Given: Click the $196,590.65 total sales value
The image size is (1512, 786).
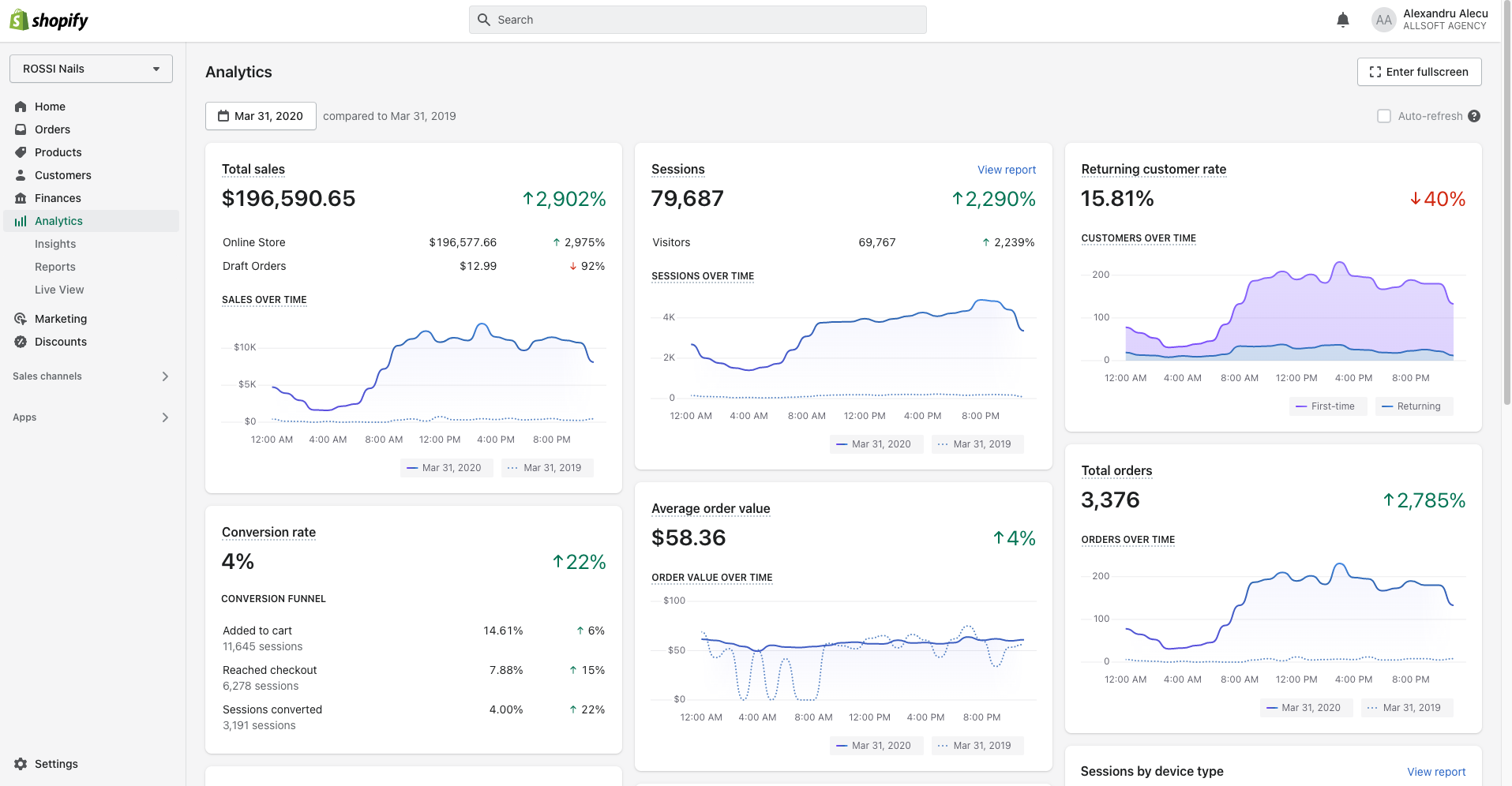Looking at the screenshot, I should [289, 199].
